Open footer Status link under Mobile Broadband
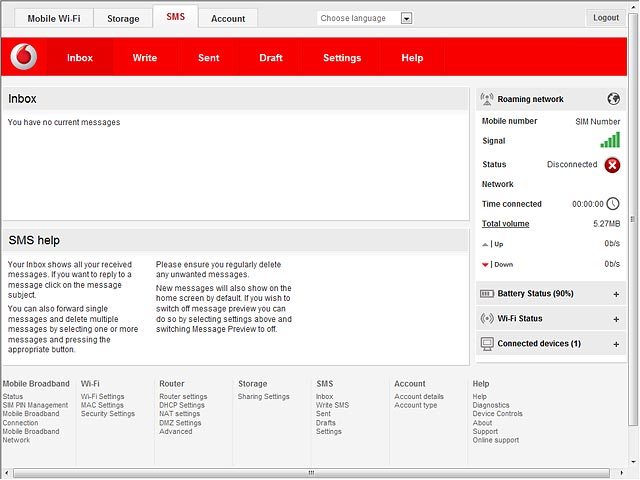 click(x=13, y=396)
